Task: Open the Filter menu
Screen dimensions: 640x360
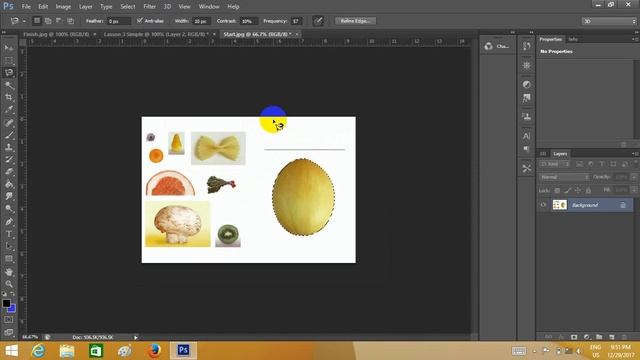Action: (150, 7)
